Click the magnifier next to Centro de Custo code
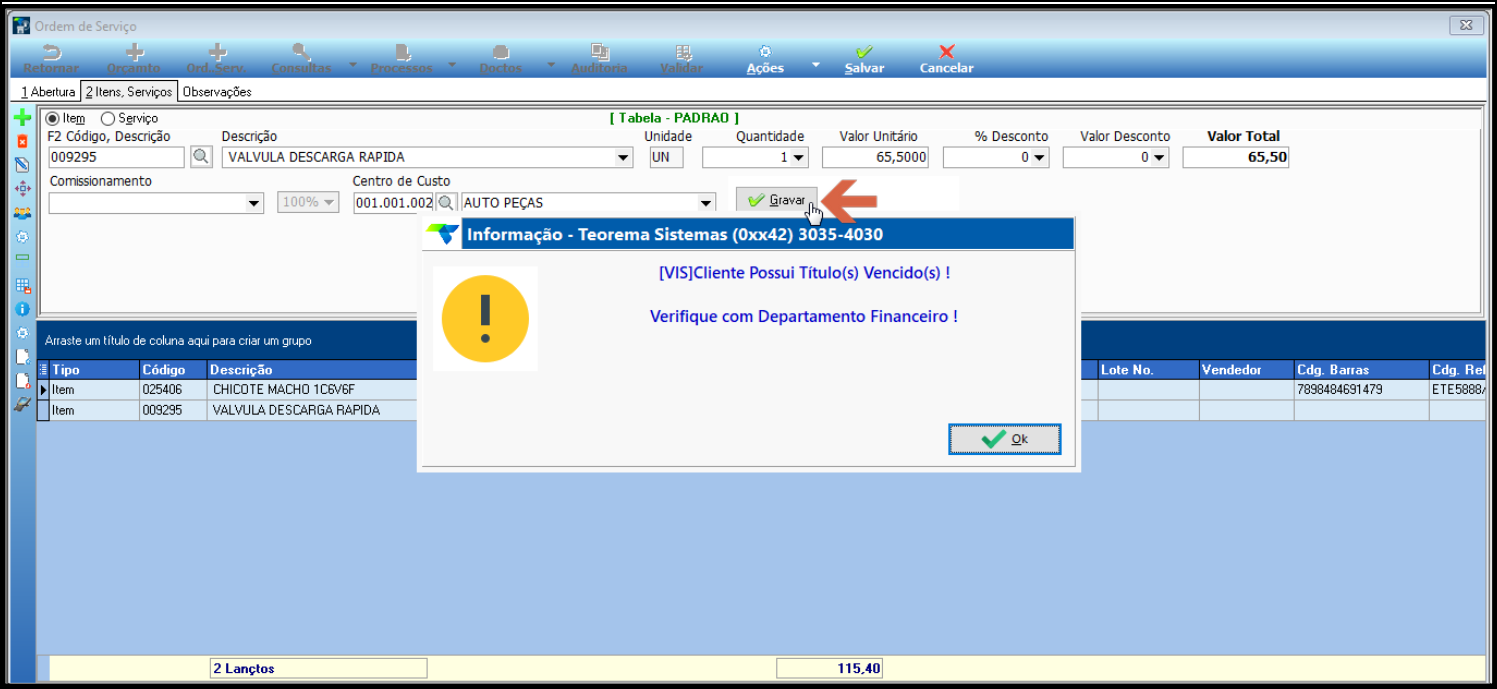 pyautogui.click(x=446, y=203)
